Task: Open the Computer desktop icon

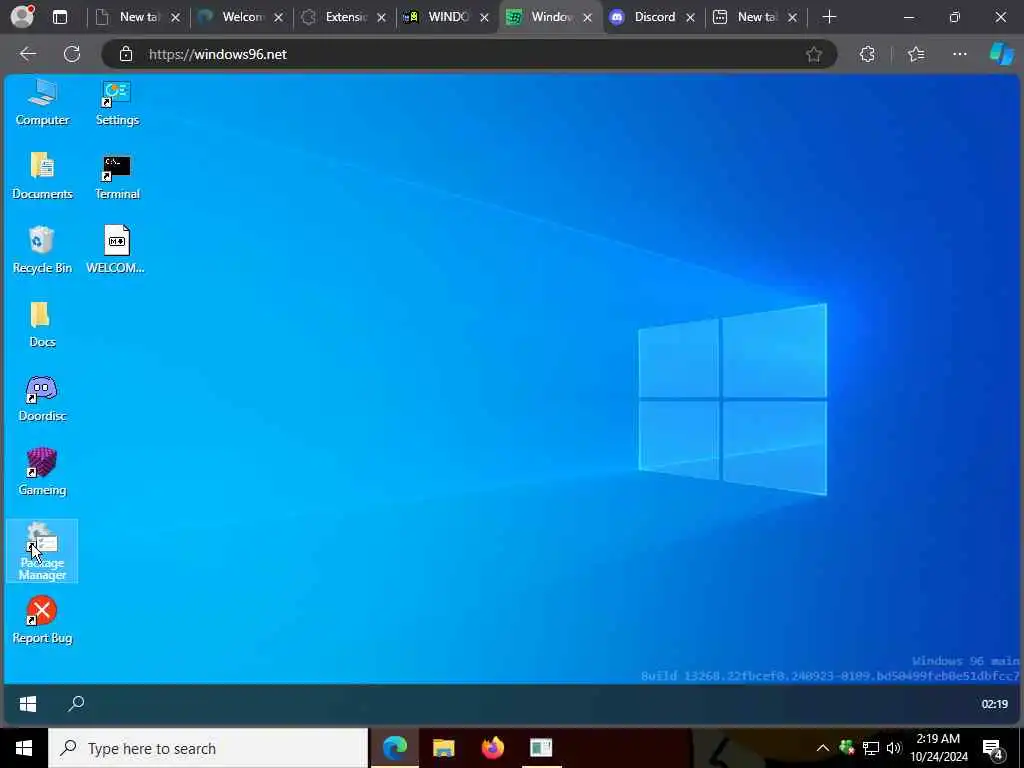Action: 42,102
